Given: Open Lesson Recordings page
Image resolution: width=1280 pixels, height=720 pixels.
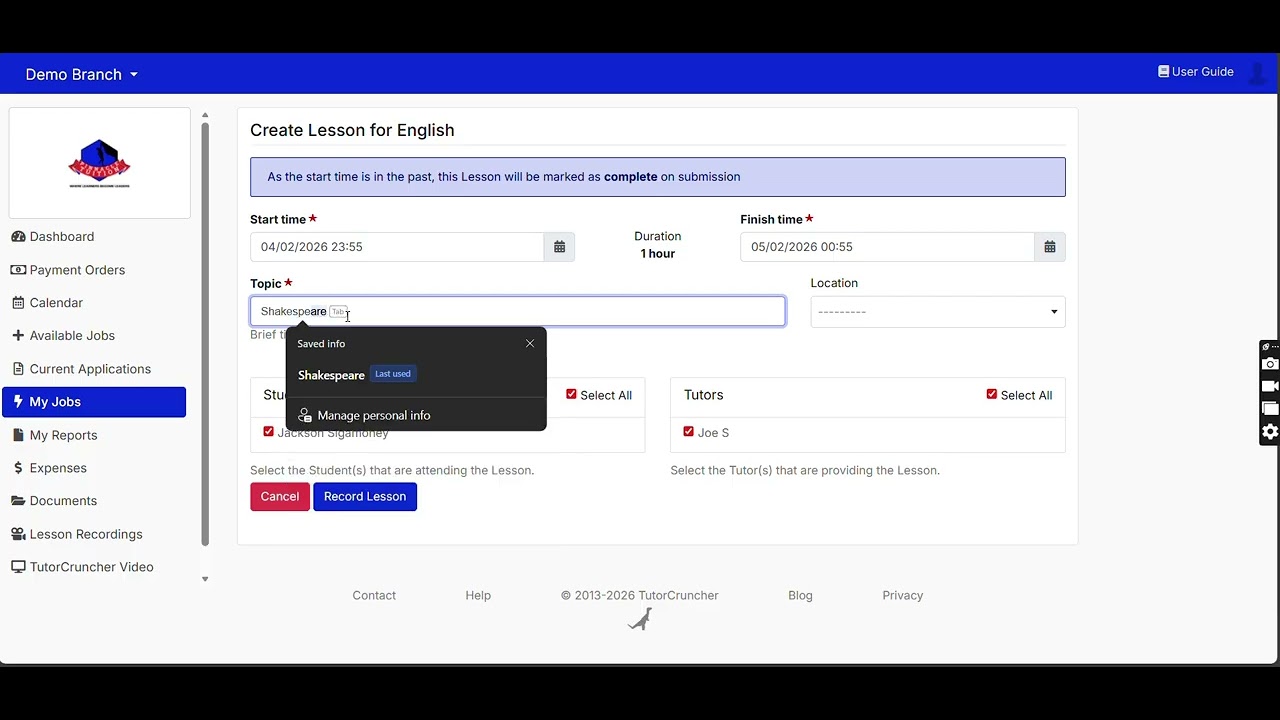Looking at the screenshot, I should click(x=86, y=534).
